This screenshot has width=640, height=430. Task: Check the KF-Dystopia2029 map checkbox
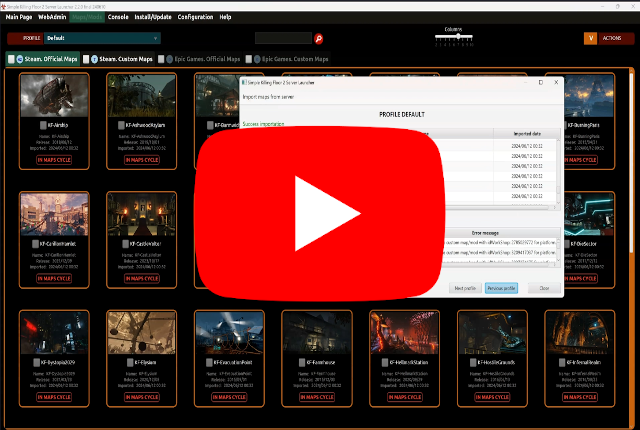coord(36,362)
